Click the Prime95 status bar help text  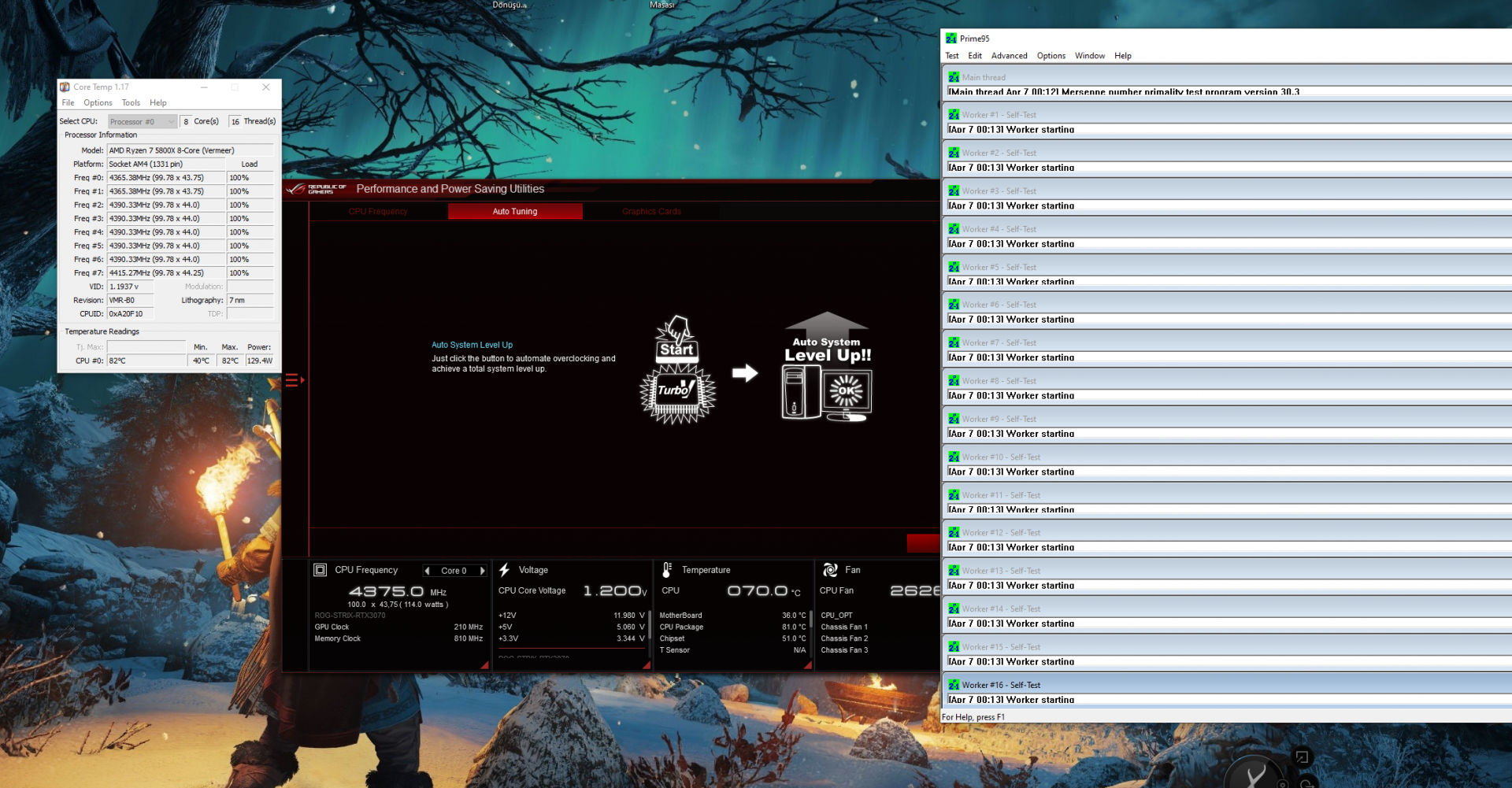click(973, 718)
